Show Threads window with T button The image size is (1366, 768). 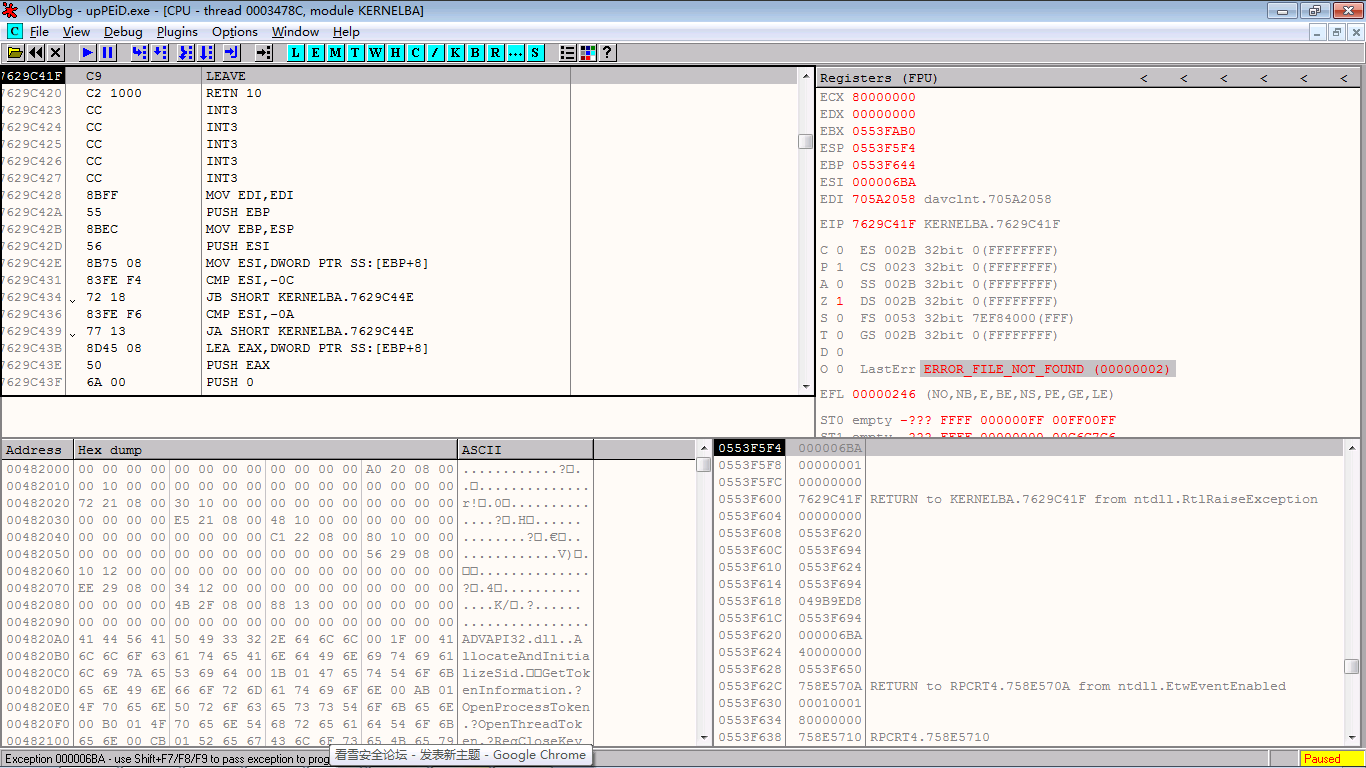pos(356,52)
